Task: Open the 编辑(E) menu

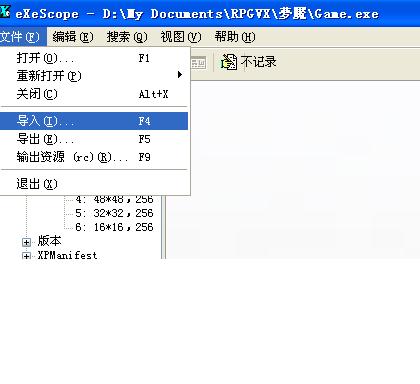Action: pos(73,37)
